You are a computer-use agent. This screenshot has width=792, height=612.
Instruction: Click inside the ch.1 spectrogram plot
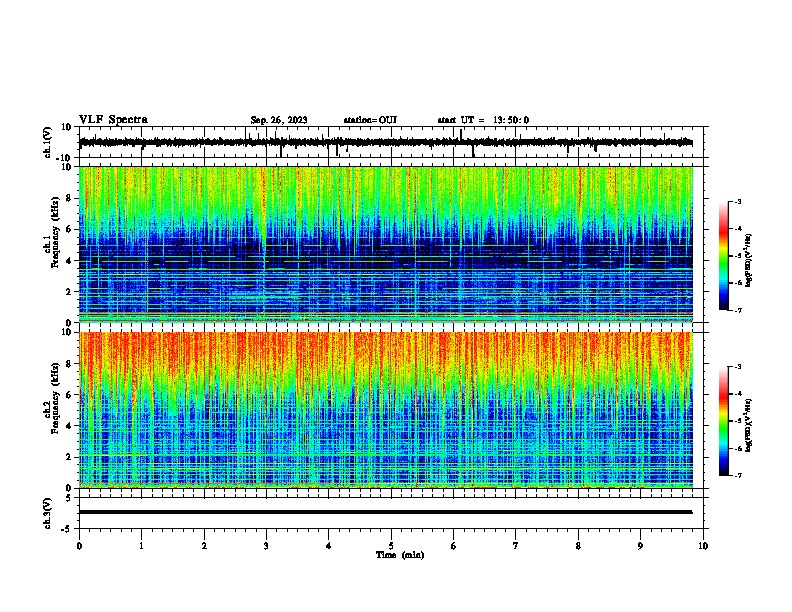coord(385,244)
